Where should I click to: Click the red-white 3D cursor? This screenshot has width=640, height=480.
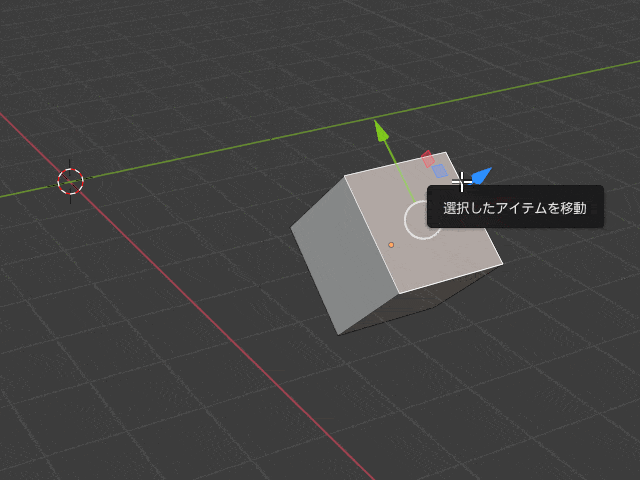point(70,181)
